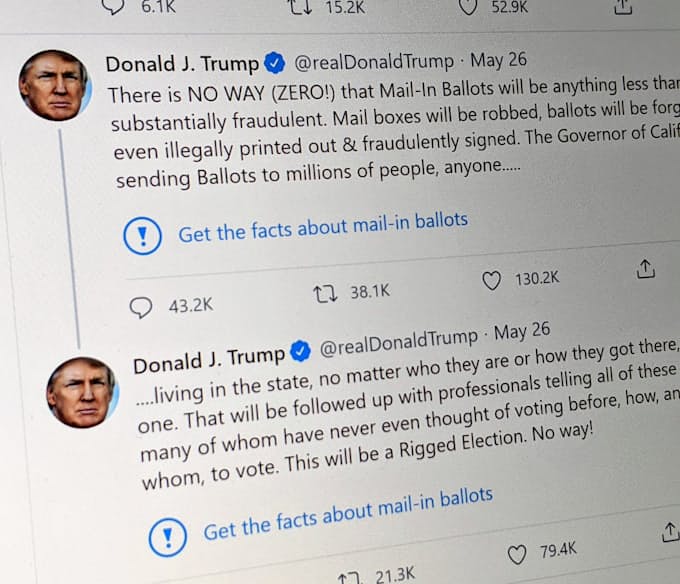Click share icon beside 79.4K likes
Image resolution: width=680 pixels, height=584 pixels.
pyautogui.click(x=670, y=532)
